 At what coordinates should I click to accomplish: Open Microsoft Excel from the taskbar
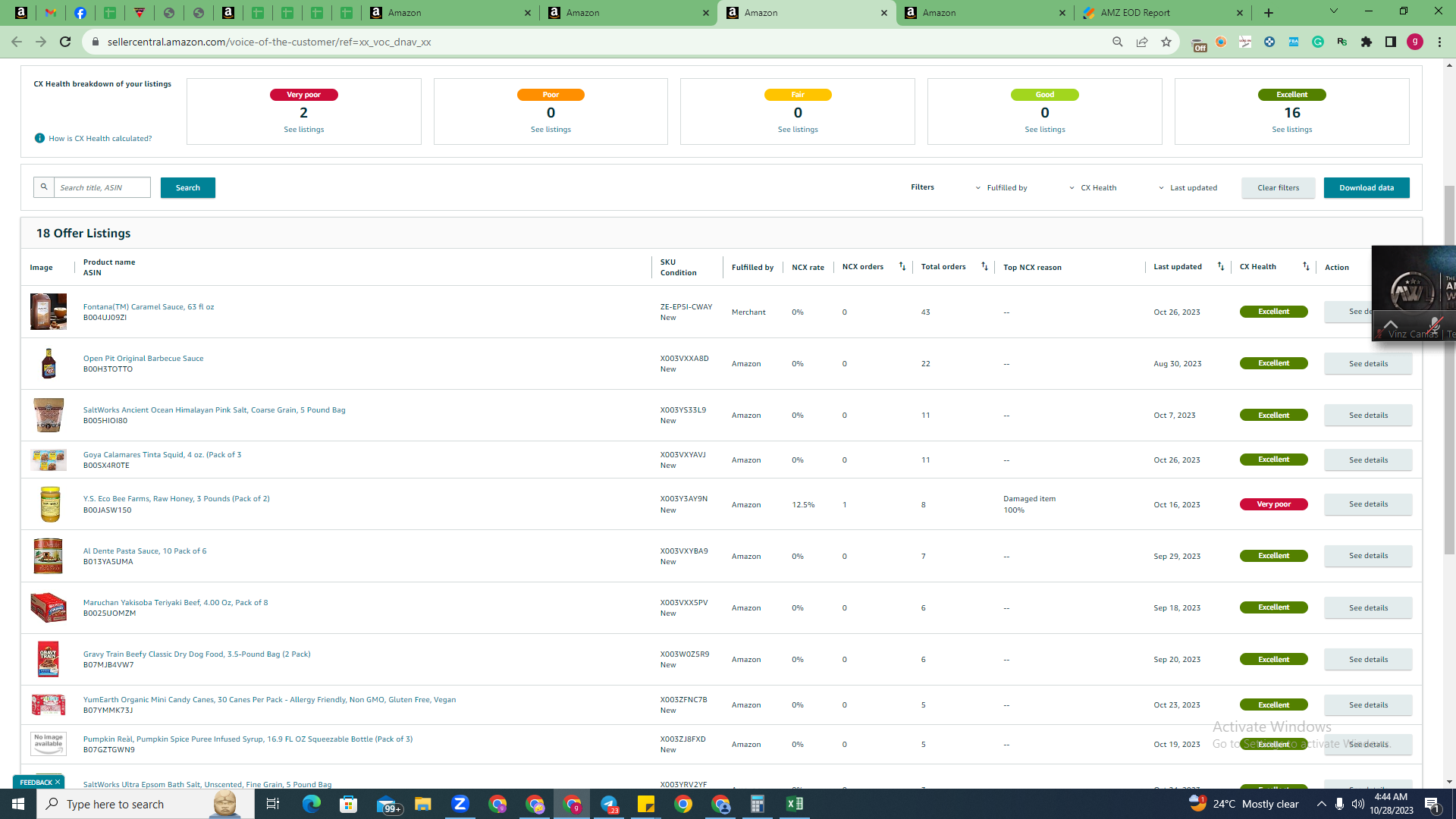(x=794, y=804)
